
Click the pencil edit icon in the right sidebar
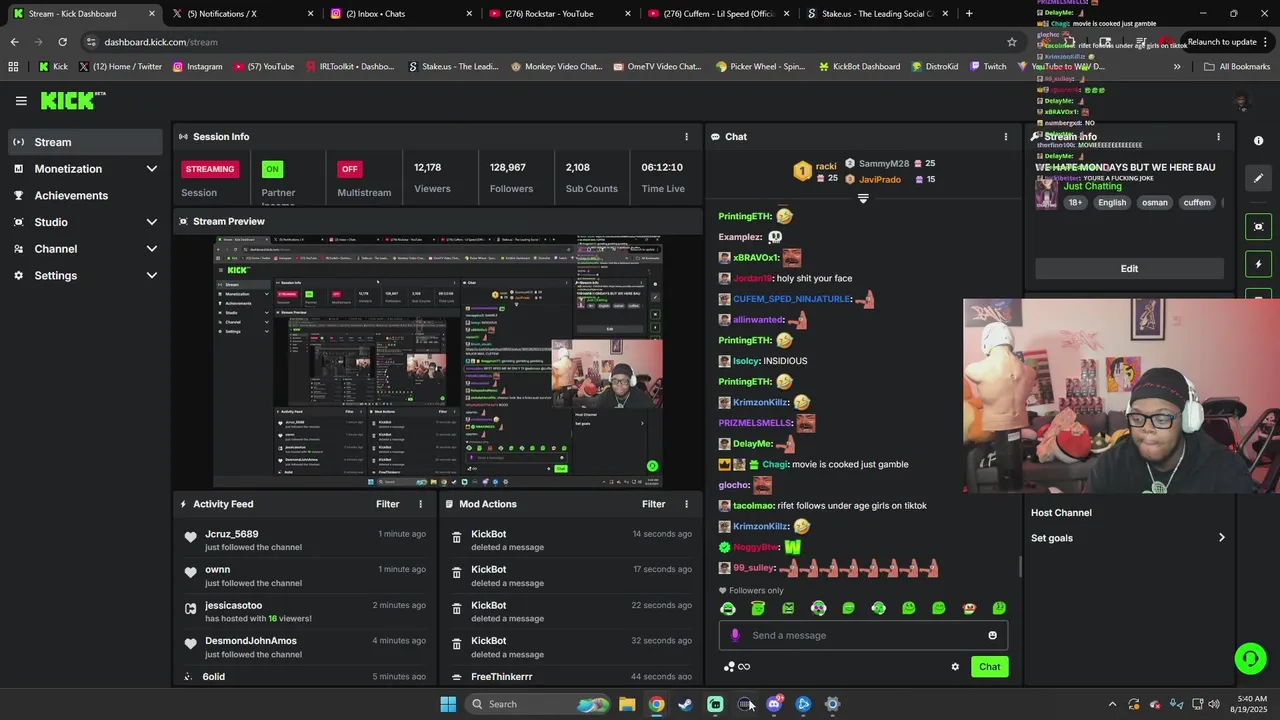[1259, 178]
